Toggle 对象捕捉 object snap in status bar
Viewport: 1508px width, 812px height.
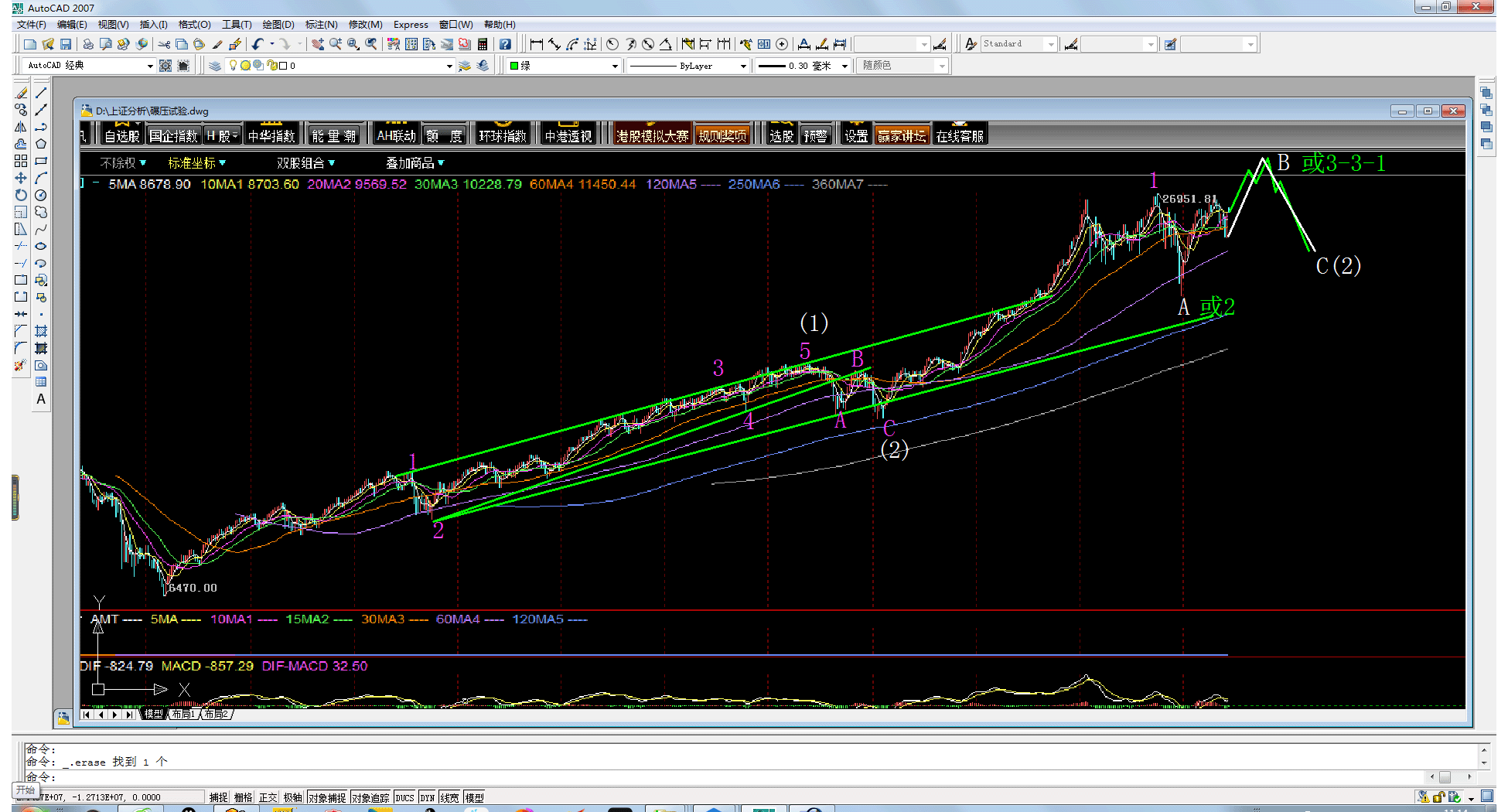pyautogui.click(x=327, y=797)
